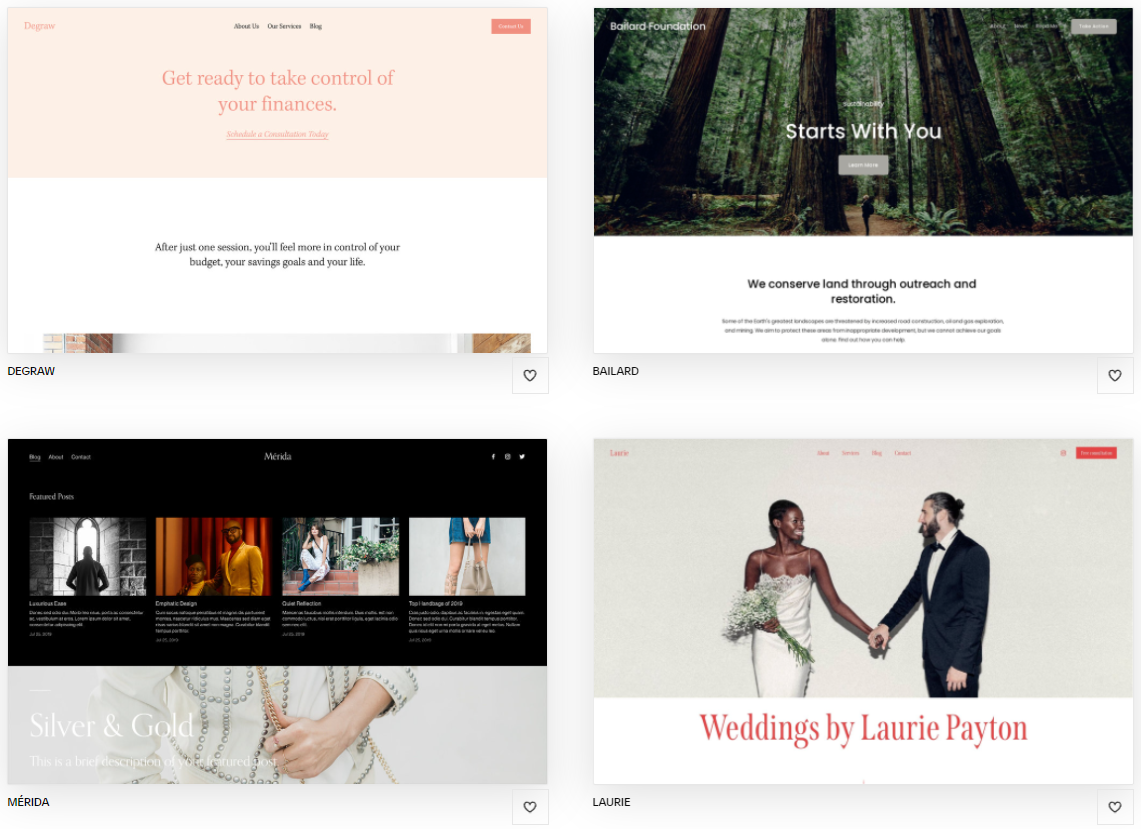This screenshot has width=1141, height=829.
Task: Click the Twitter icon in Mérida preview
Action: tap(522, 457)
